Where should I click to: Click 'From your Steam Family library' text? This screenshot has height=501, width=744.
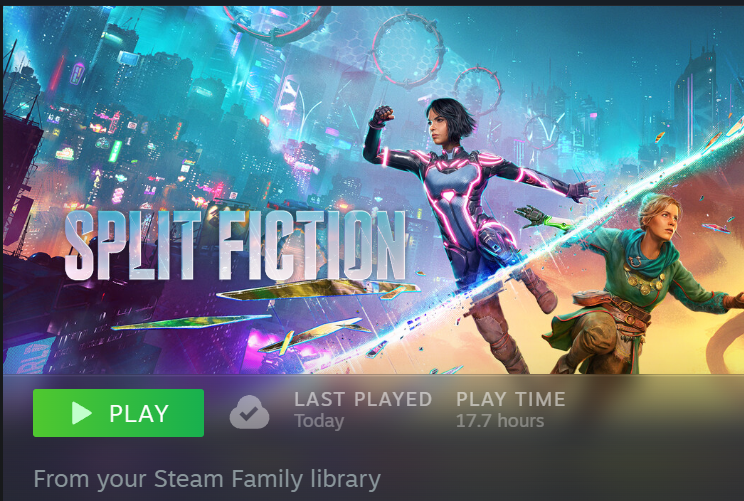(x=207, y=479)
